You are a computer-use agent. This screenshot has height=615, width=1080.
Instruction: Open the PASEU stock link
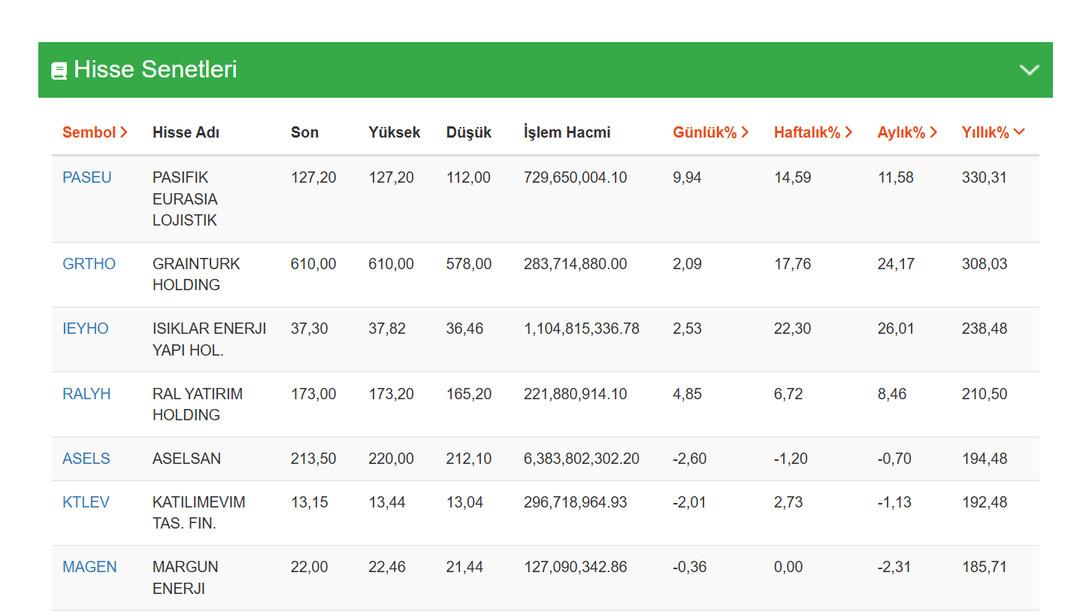tap(87, 178)
